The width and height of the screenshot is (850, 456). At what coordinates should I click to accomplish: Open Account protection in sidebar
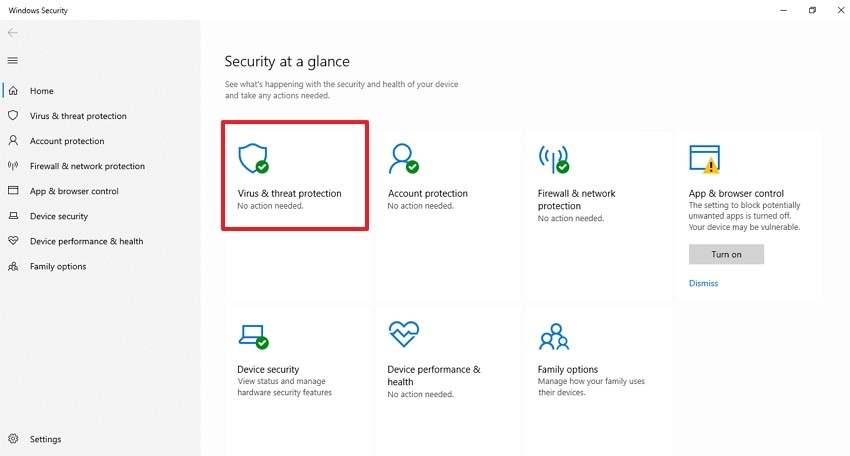coord(67,141)
